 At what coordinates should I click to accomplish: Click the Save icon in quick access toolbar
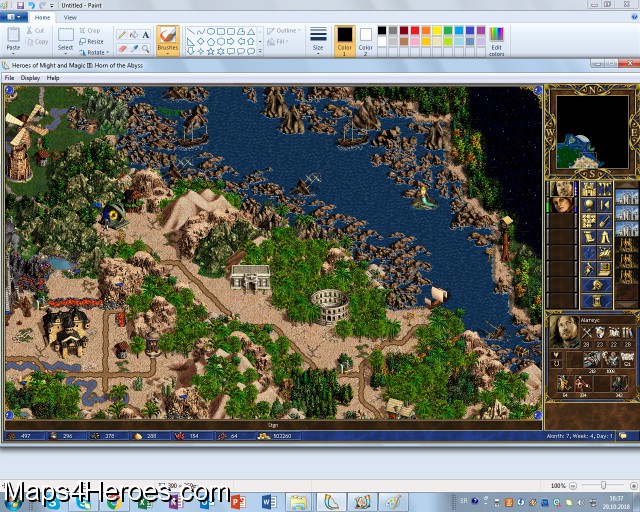[x=20, y=5]
